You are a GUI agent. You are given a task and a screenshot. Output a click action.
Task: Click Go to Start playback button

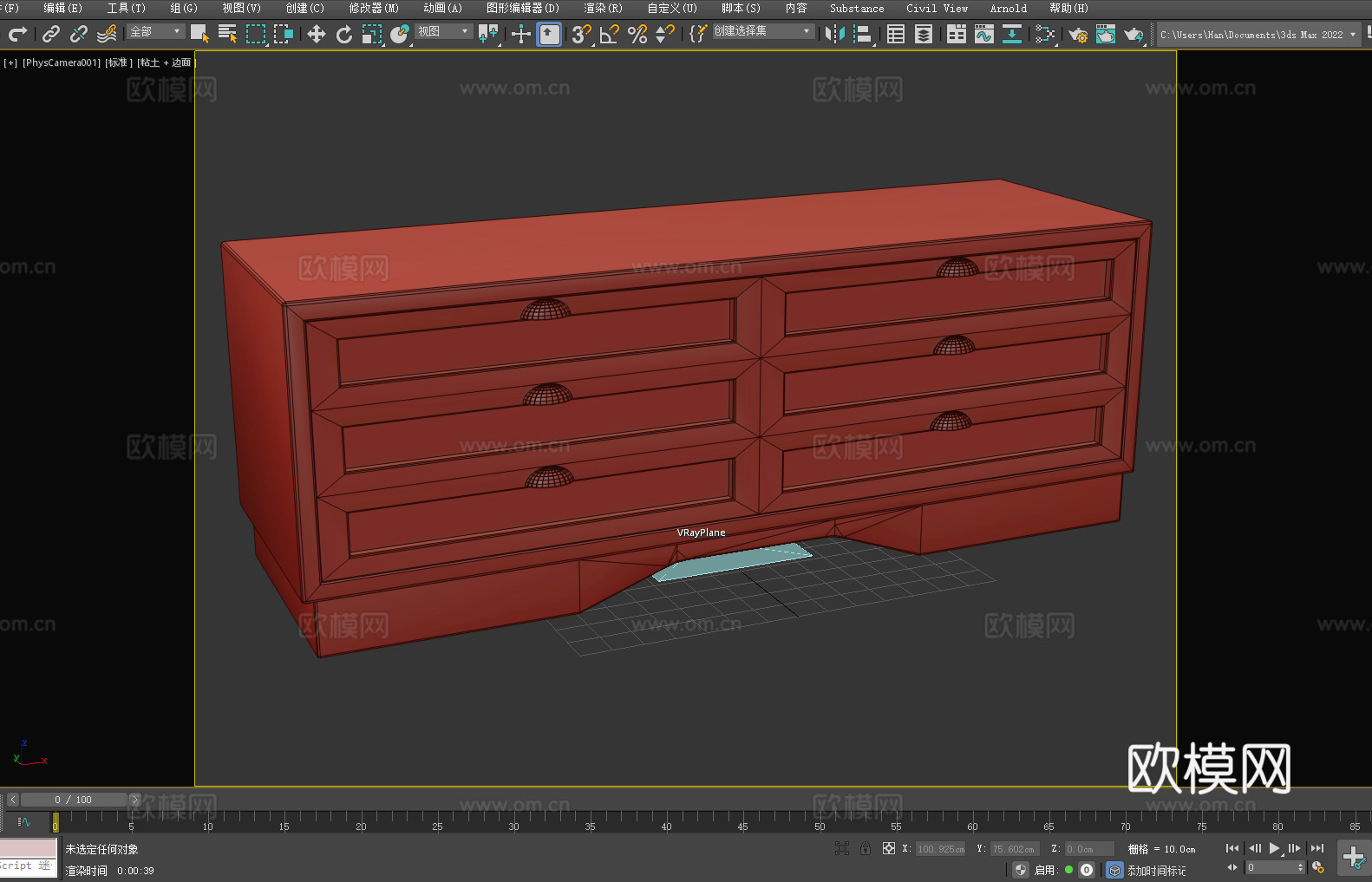click(x=1232, y=848)
